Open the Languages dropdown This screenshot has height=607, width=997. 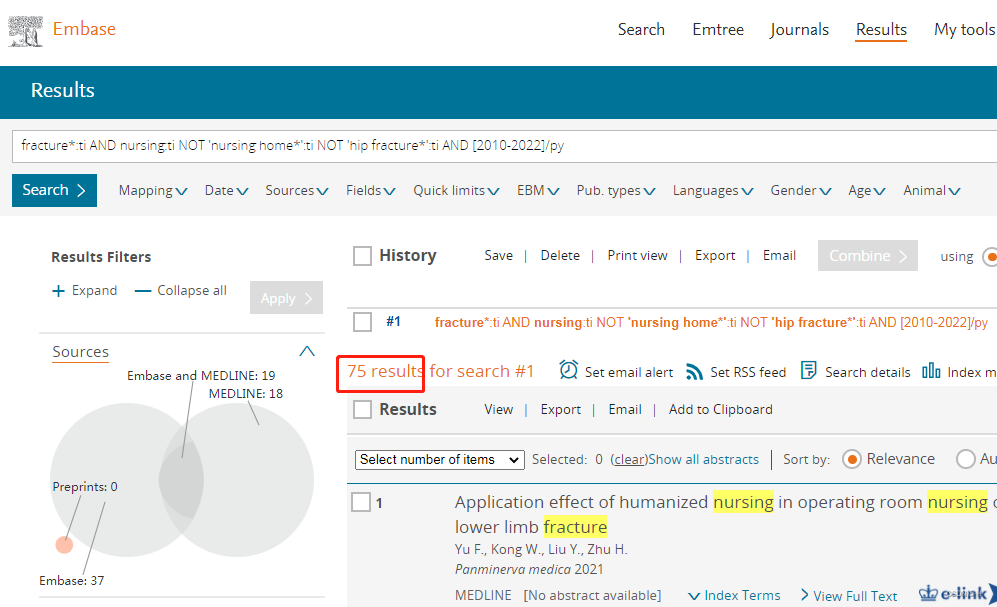click(713, 190)
